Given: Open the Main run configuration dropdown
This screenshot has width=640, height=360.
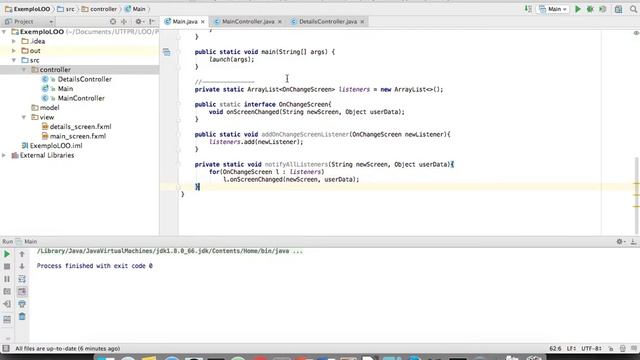Looking at the screenshot, I should click(553, 9).
